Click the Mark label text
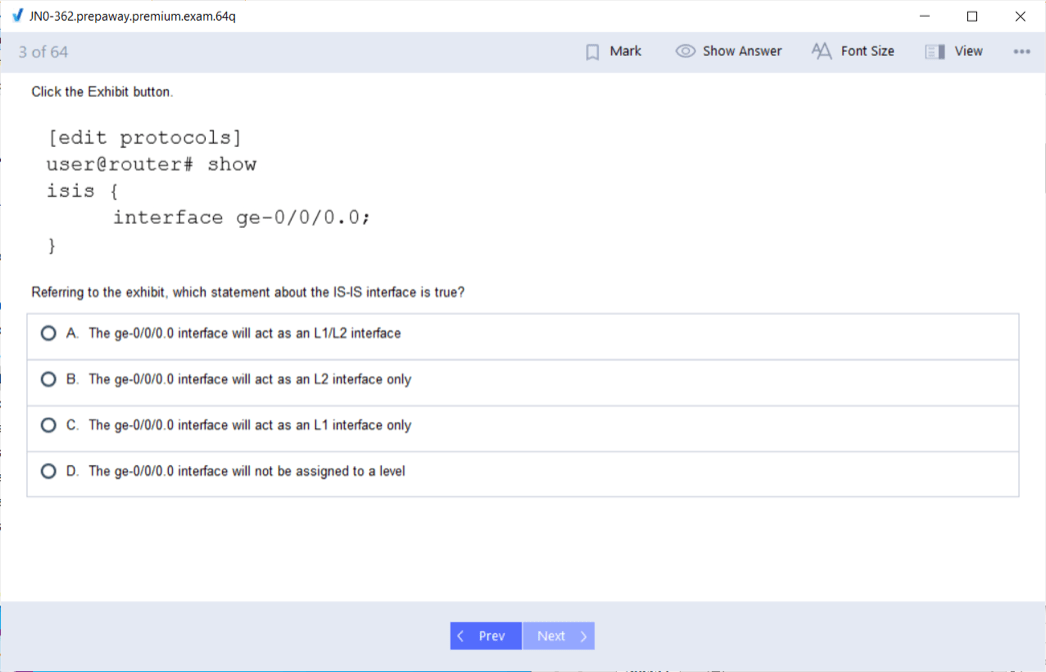The image size is (1046, 672). pos(625,51)
